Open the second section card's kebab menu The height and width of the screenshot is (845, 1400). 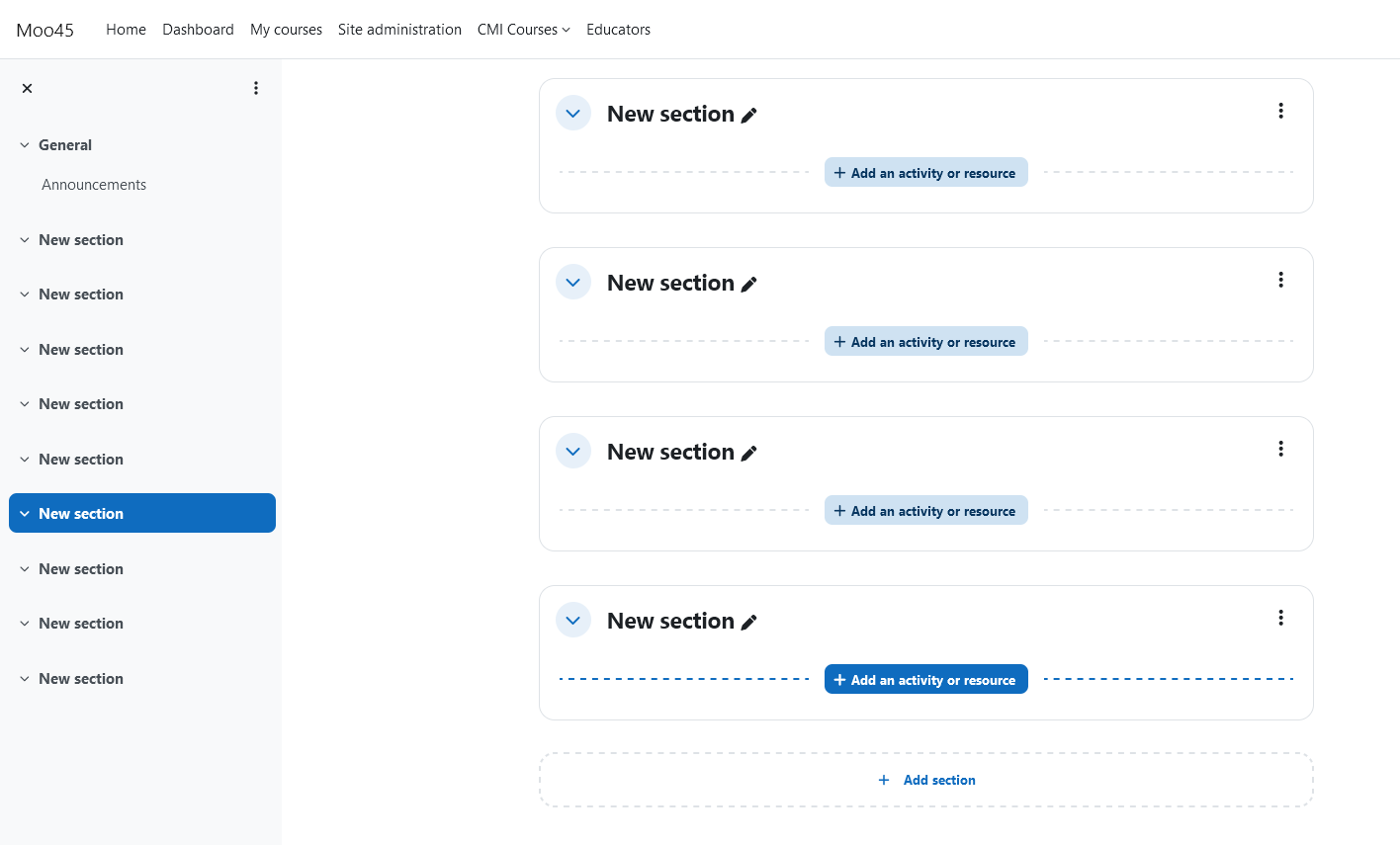point(1280,280)
